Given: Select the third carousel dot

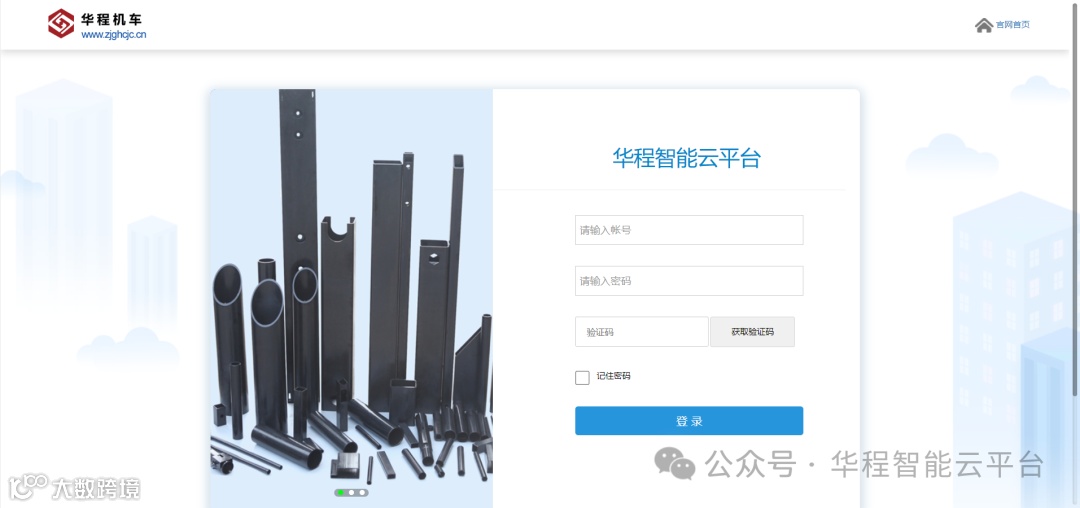Looking at the screenshot, I should pos(362,493).
